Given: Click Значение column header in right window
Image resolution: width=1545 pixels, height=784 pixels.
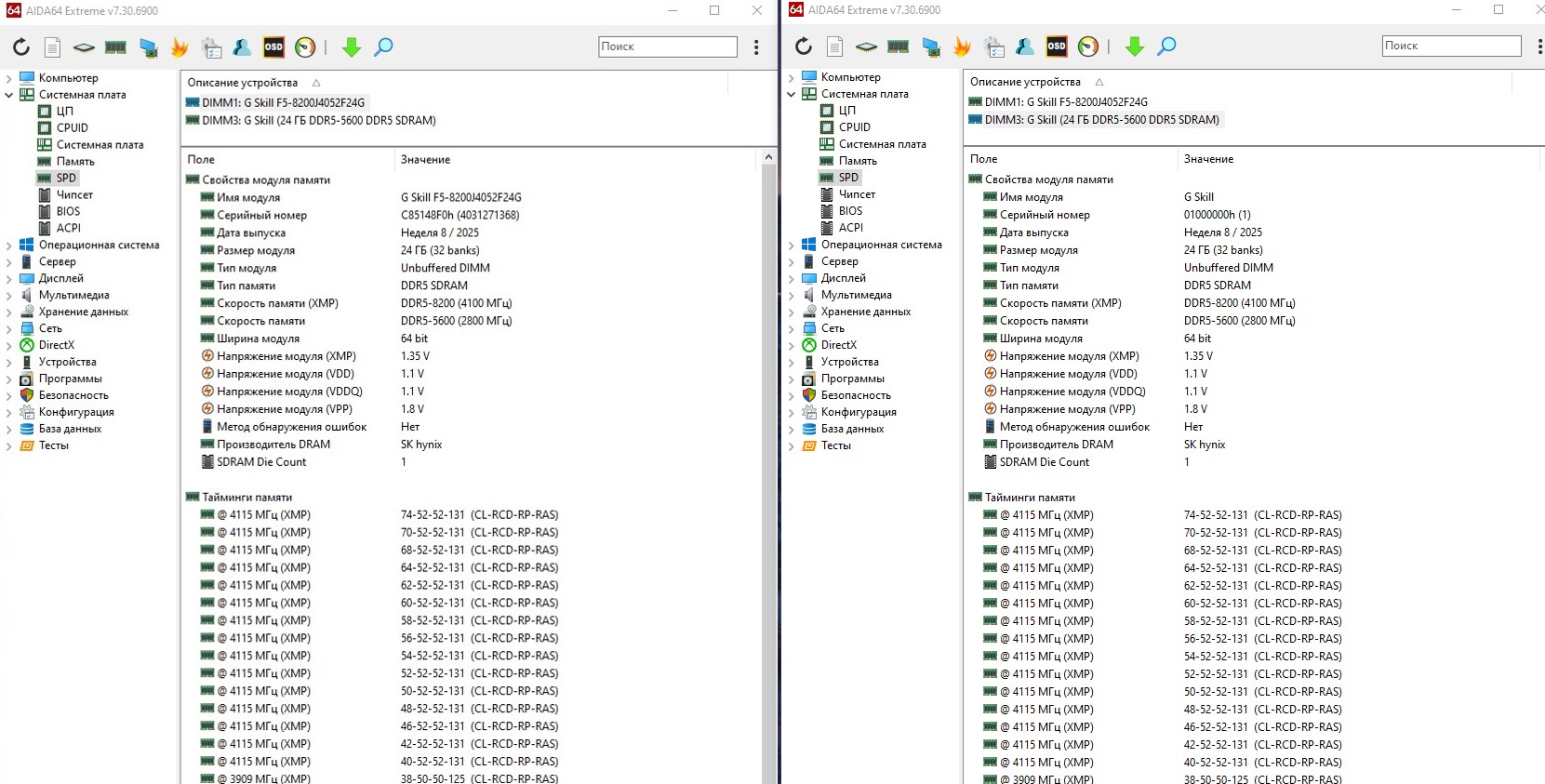Looking at the screenshot, I should click(x=1208, y=159).
